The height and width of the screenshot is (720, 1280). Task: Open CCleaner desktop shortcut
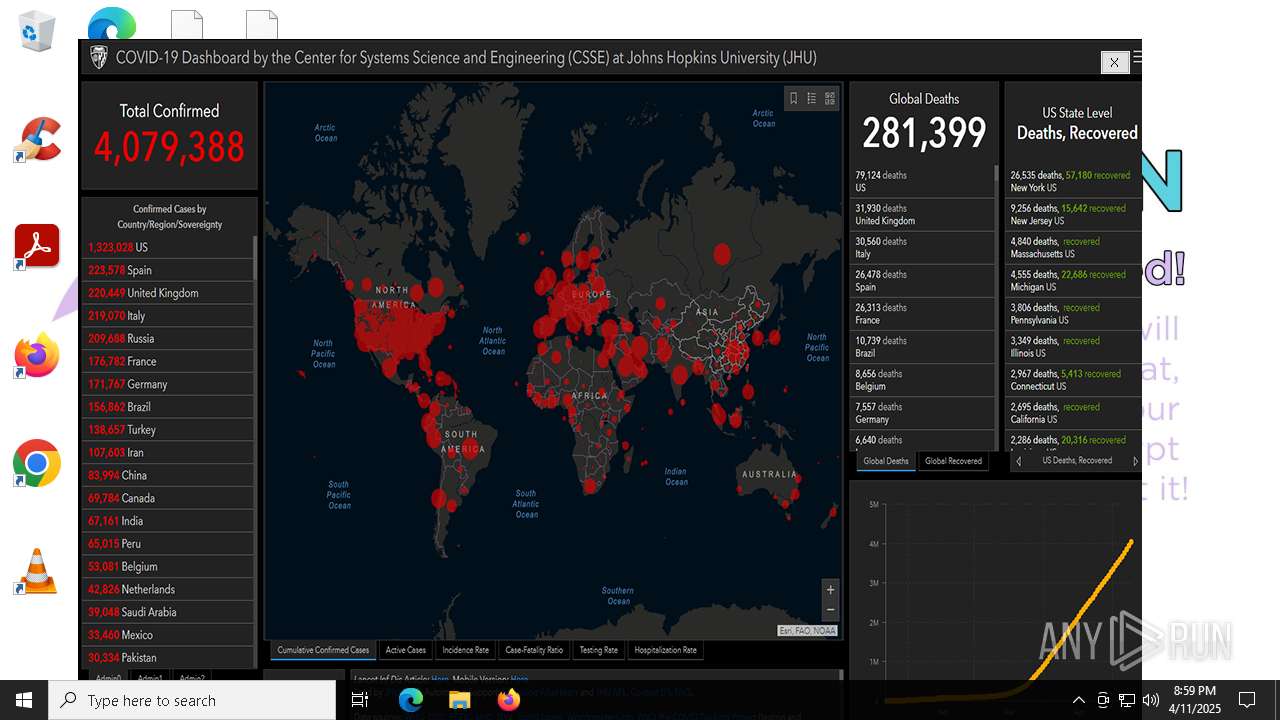pos(37,138)
